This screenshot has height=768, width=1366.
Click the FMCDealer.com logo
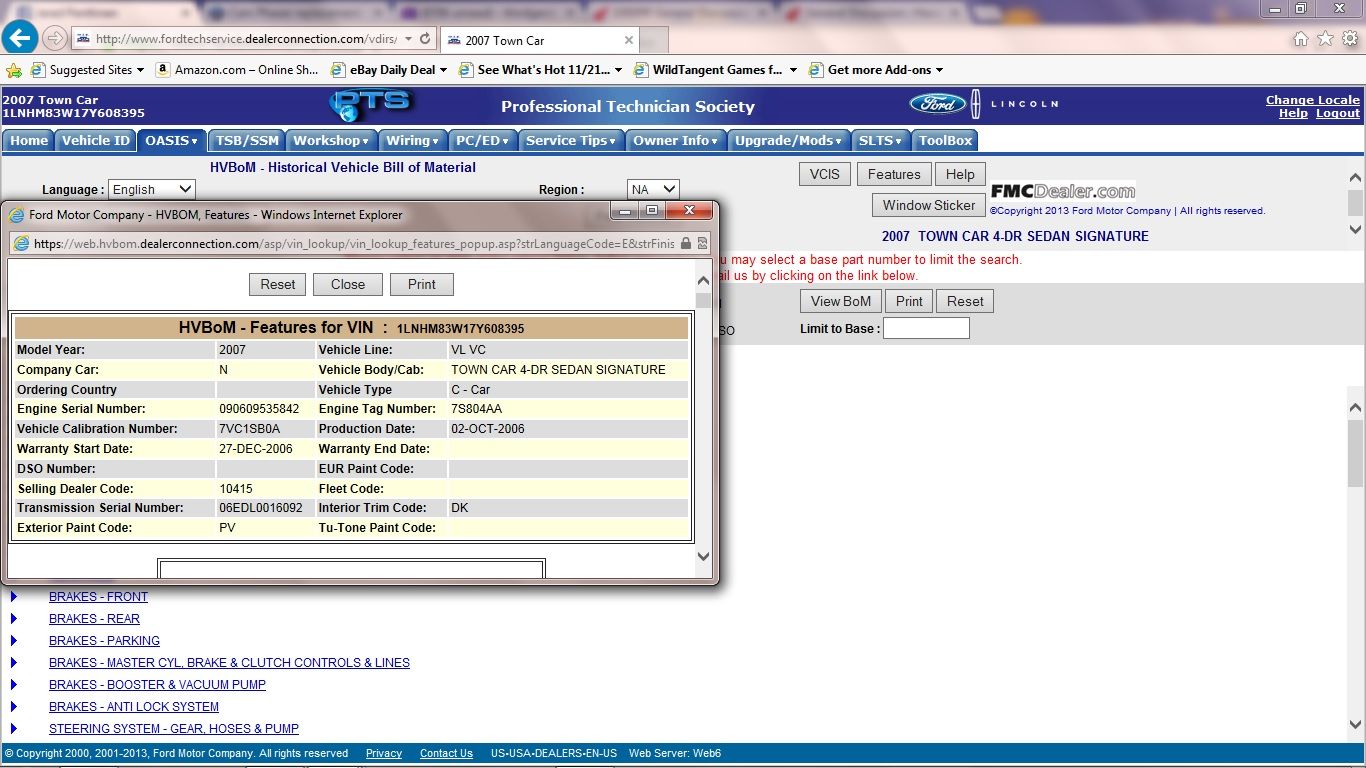point(1062,191)
